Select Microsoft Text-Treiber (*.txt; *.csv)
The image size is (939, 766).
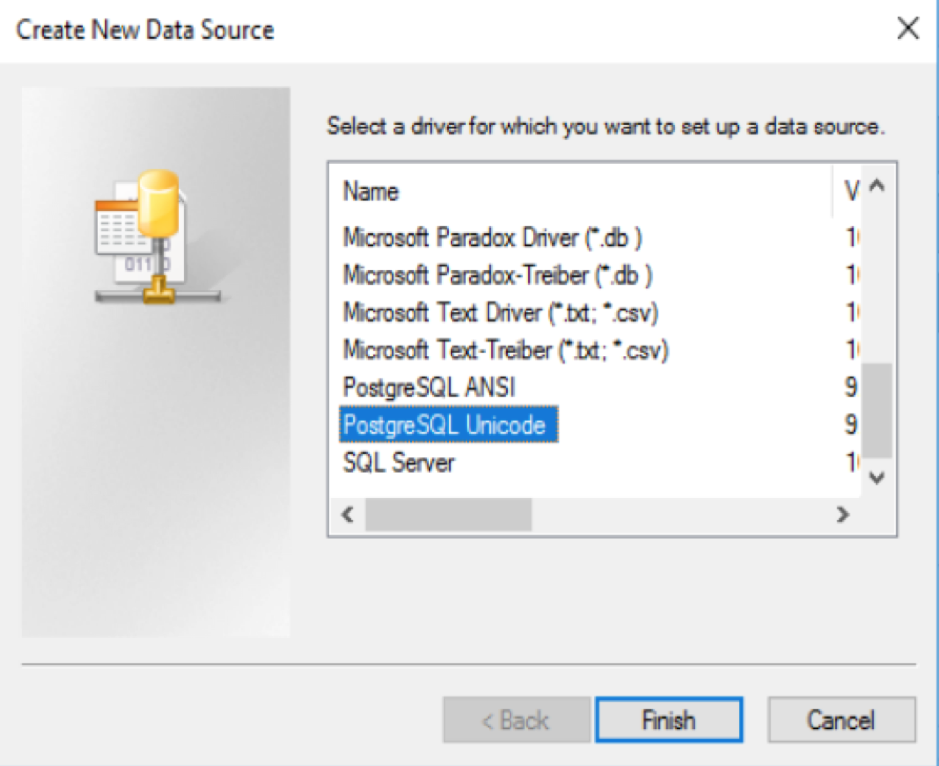(505, 350)
